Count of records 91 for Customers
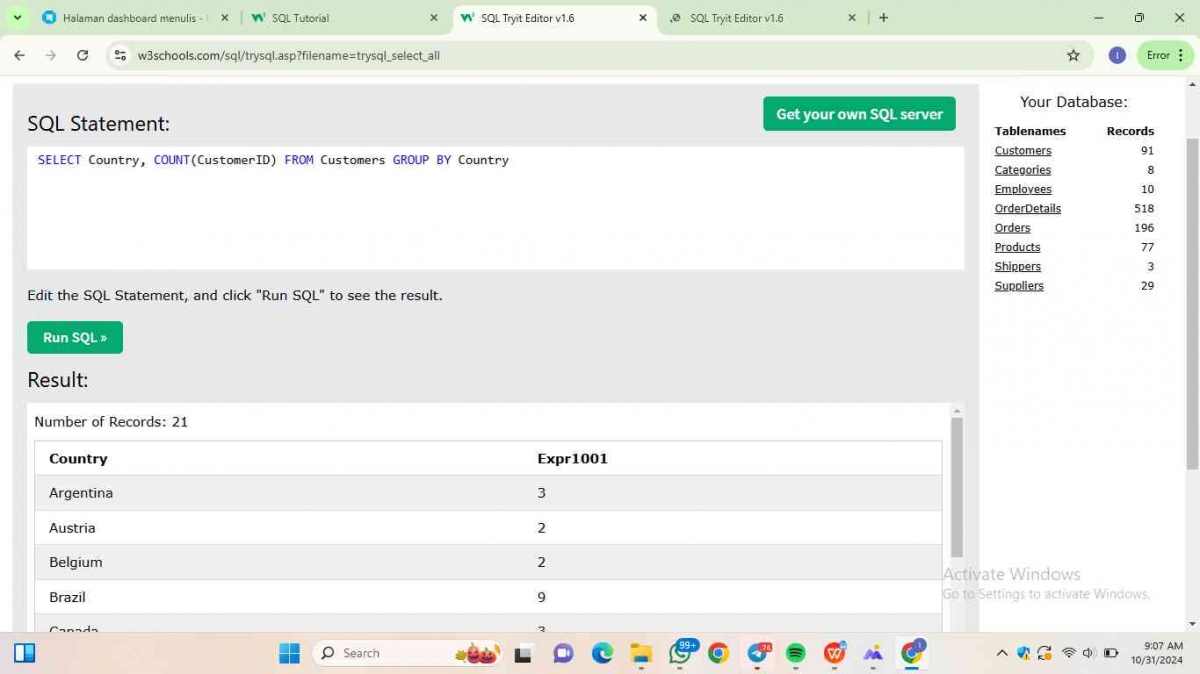The height and width of the screenshot is (674, 1200). point(1147,151)
